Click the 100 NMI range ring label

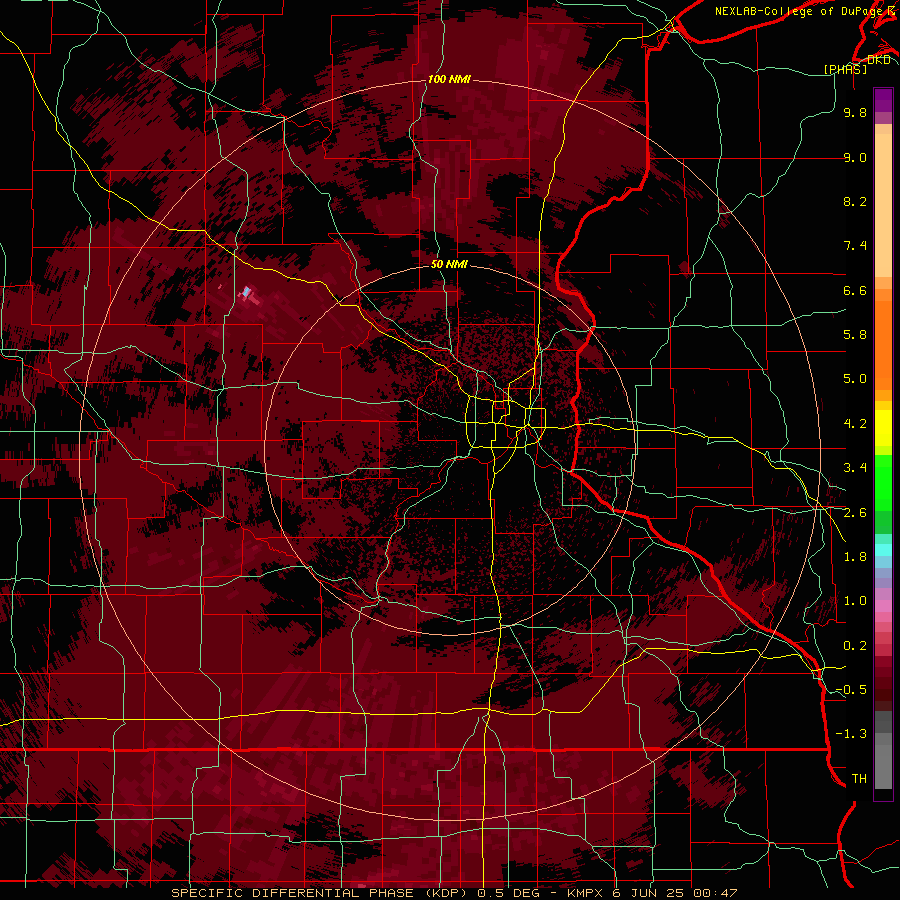(x=449, y=79)
